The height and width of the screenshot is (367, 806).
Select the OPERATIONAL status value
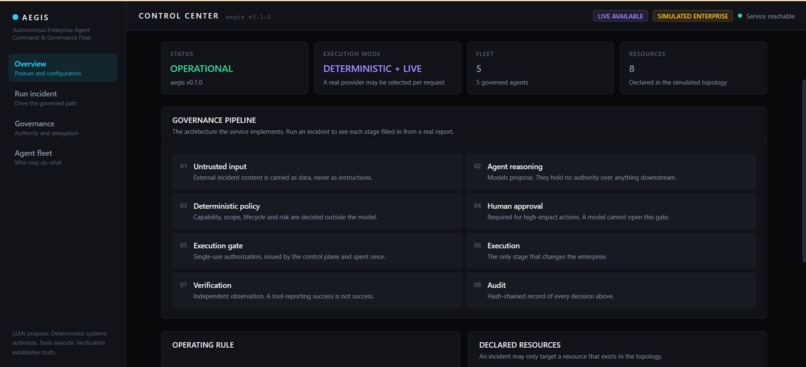[201, 69]
